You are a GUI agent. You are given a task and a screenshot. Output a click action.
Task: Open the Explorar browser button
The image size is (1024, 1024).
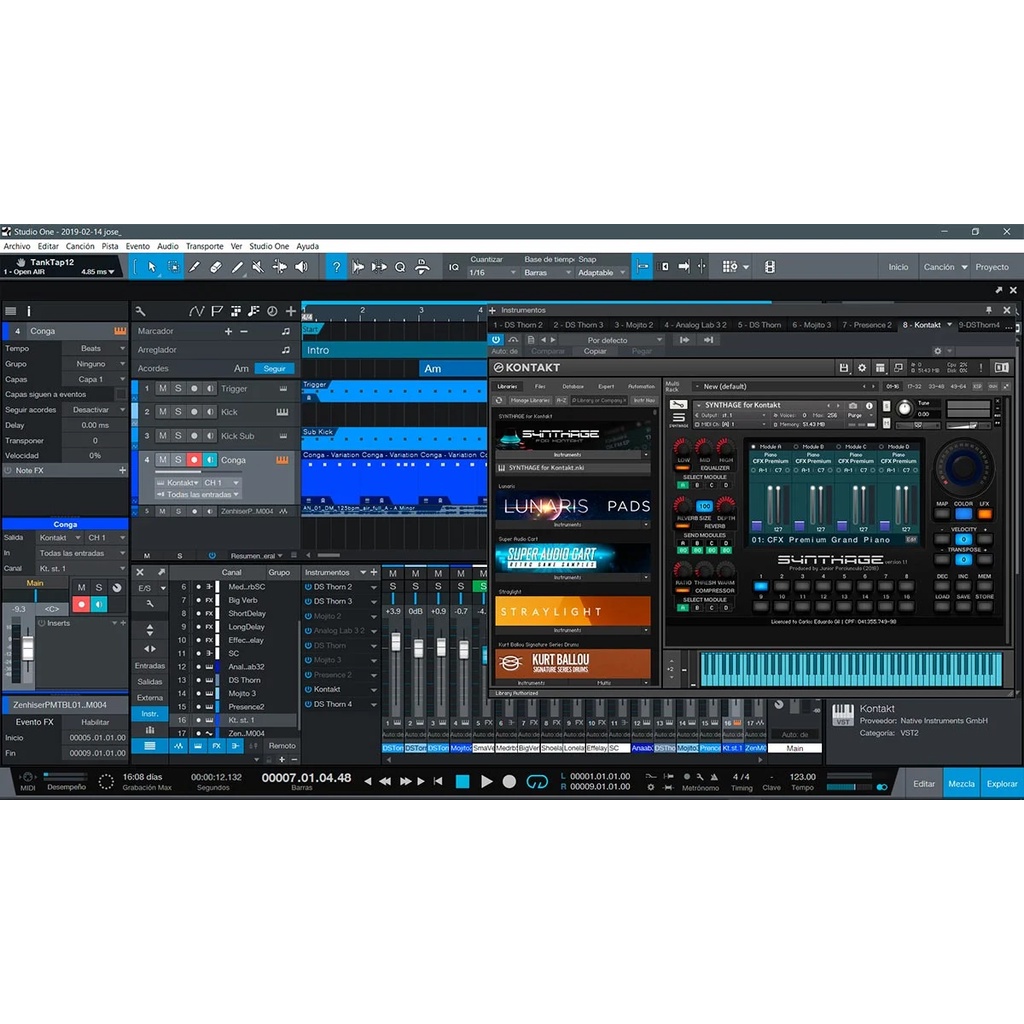pyautogui.click(x=1002, y=784)
